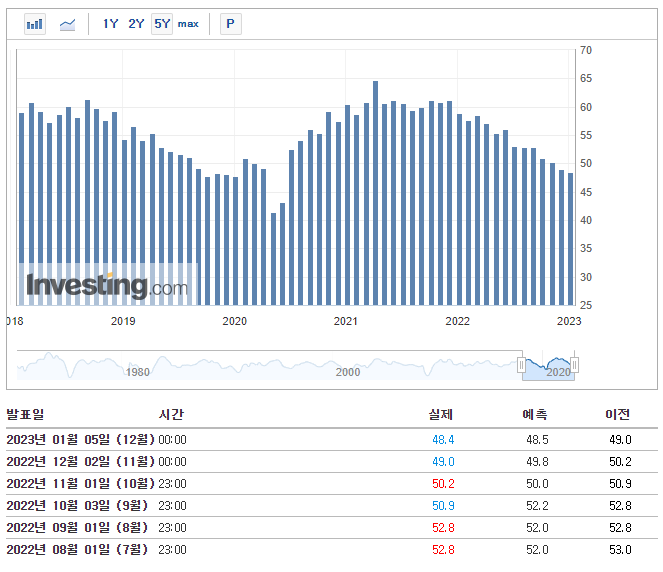Click the 시간 column header
Screen dimensions: 663x572
[x=171, y=414]
